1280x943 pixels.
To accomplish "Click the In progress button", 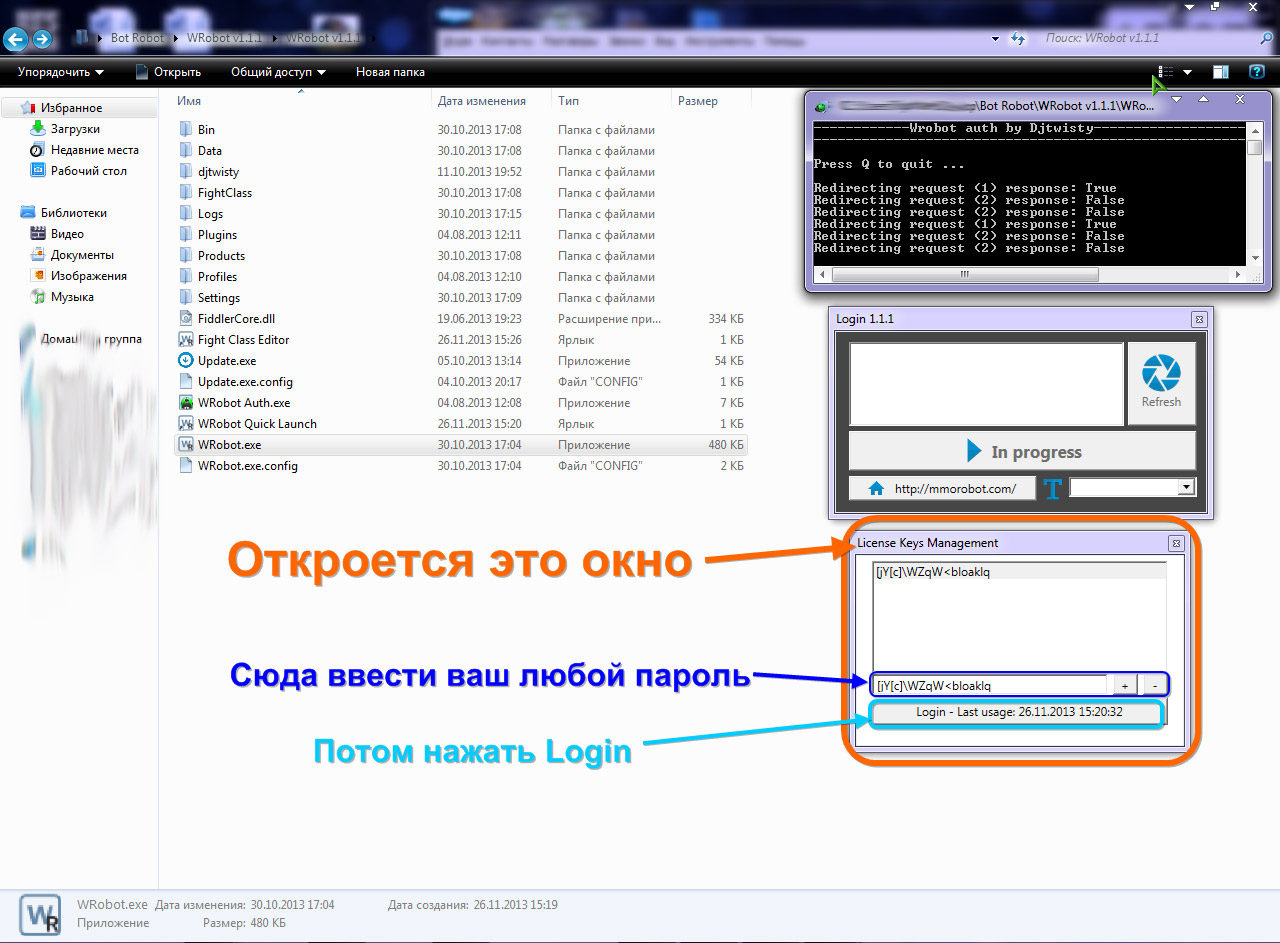I will pos(1022,451).
